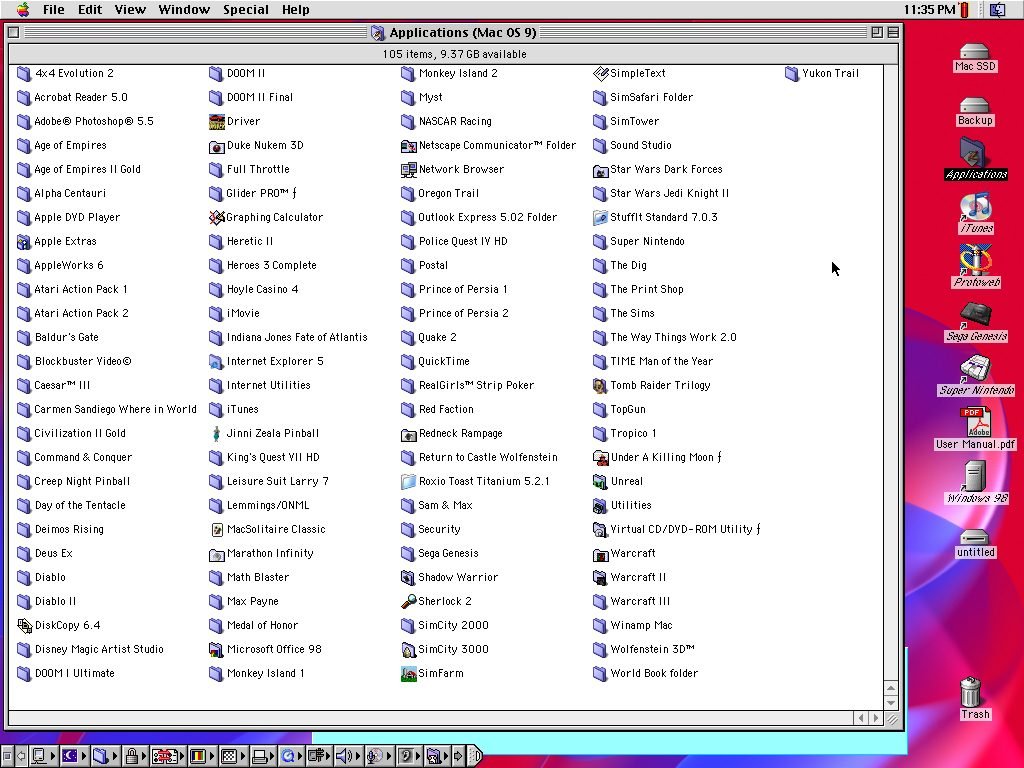This screenshot has height=768, width=1024.
Task: Click the Tomb Raider Trilogy icon
Action: [601, 385]
